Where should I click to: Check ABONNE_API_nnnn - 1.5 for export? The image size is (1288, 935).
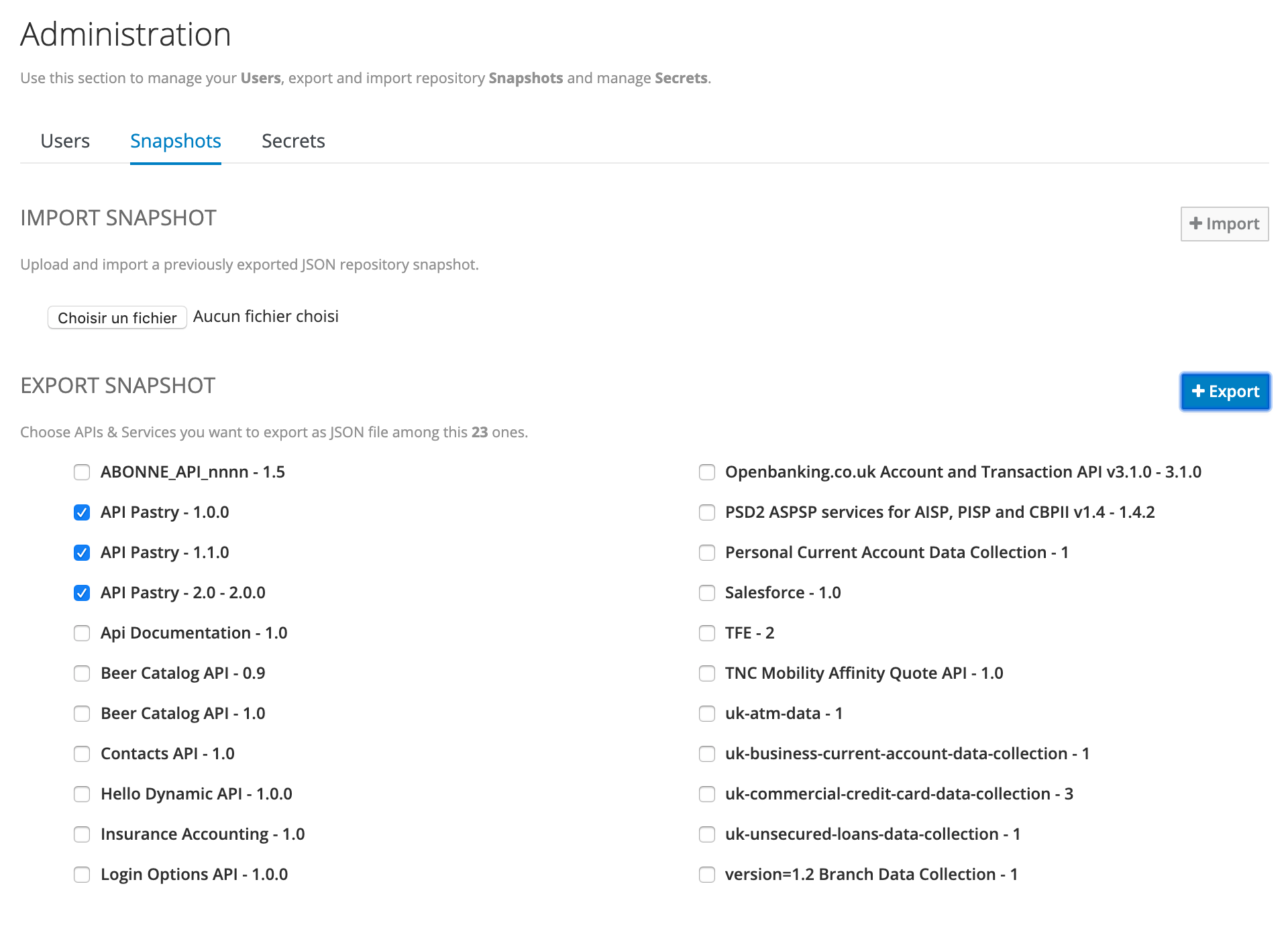click(x=81, y=472)
